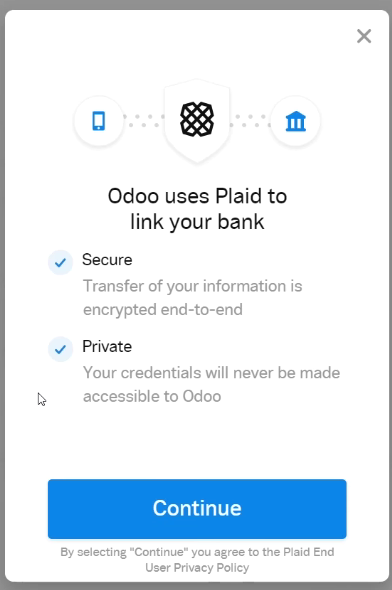392x590 pixels.
Task: Click the 'accessible to Odoo' text
Action: coord(152,396)
